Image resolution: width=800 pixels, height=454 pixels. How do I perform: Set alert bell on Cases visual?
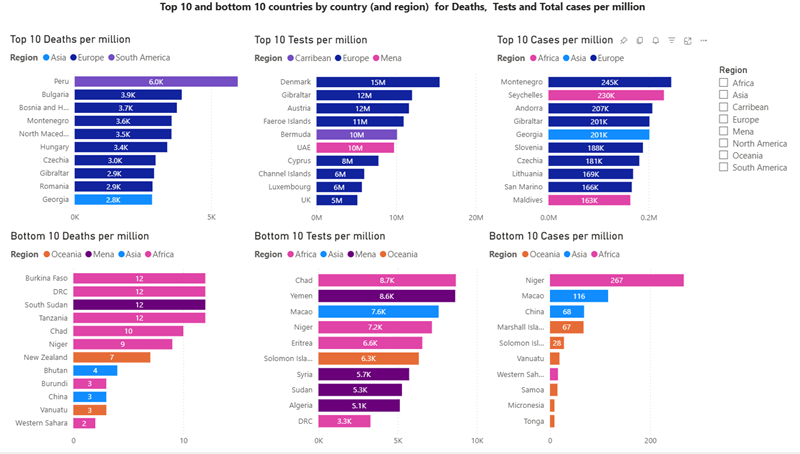(656, 41)
